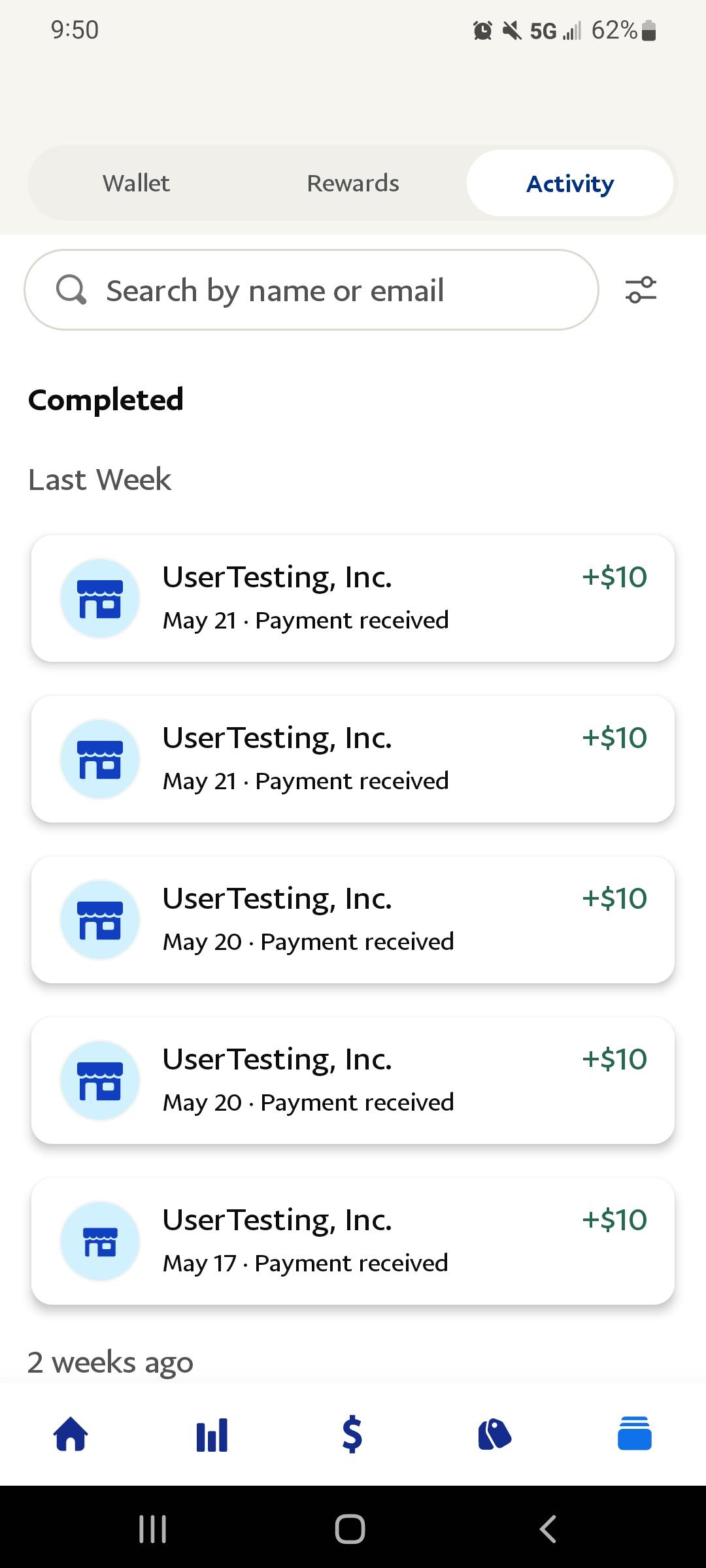
Task: Tap the home icon in bottom navigation
Action: (x=71, y=1435)
